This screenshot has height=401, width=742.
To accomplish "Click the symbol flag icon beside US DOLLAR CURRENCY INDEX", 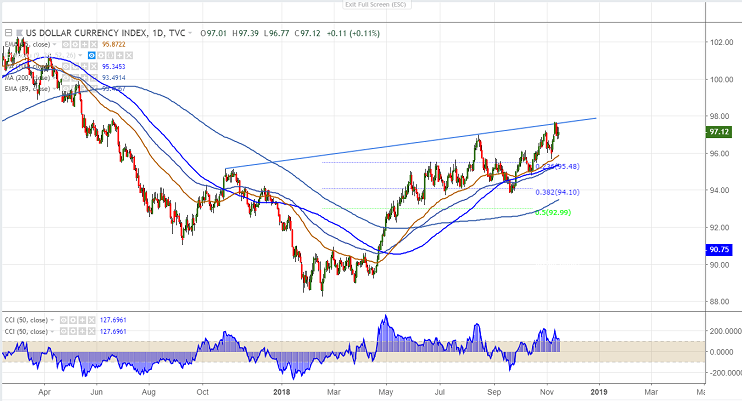I will pos(19,33).
